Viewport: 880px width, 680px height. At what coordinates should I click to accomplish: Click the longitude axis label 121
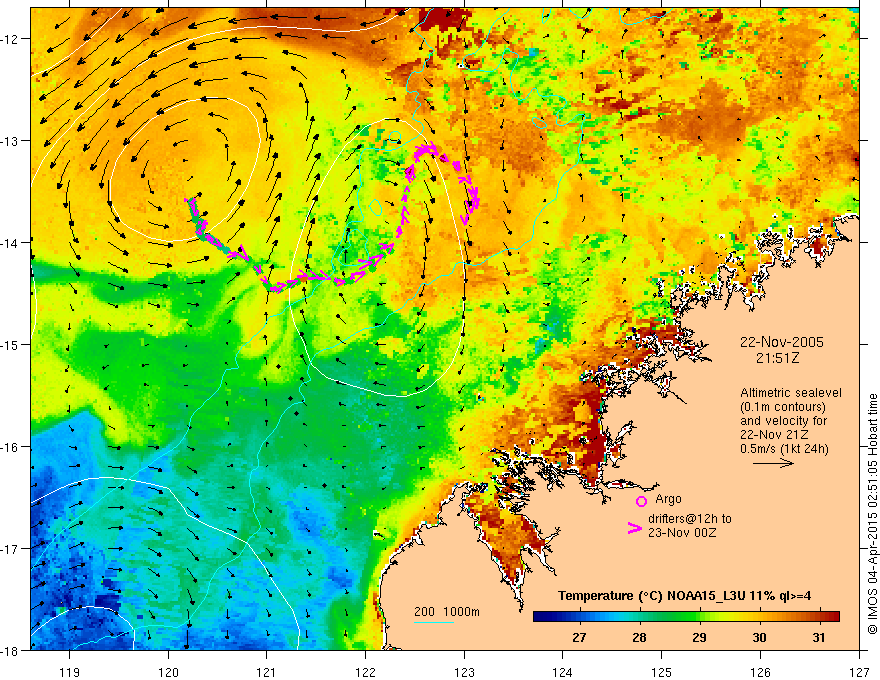[x=267, y=672]
